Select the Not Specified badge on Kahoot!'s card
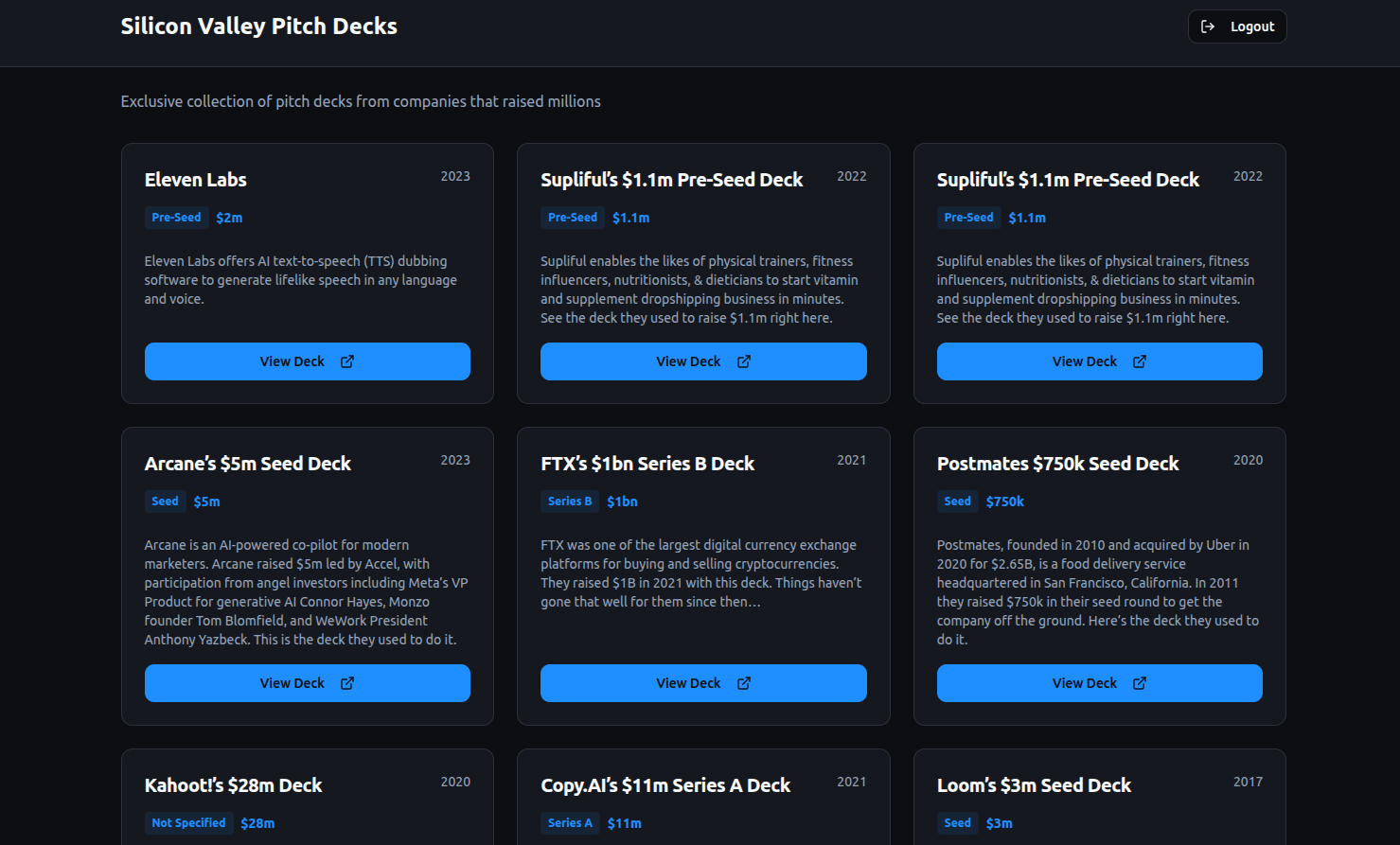 pyautogui.click(x=188, y=823)
